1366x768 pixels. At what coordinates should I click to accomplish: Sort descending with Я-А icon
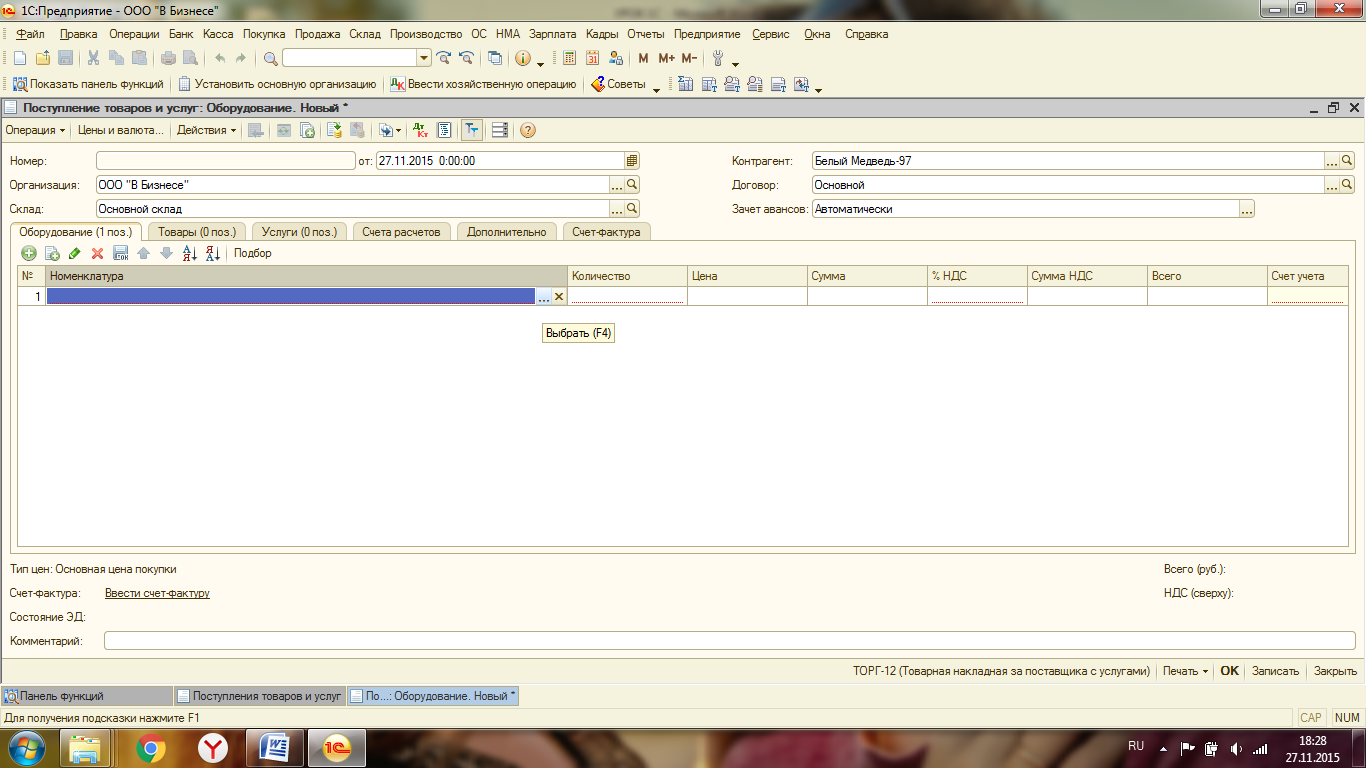click(x=212, y=254)
